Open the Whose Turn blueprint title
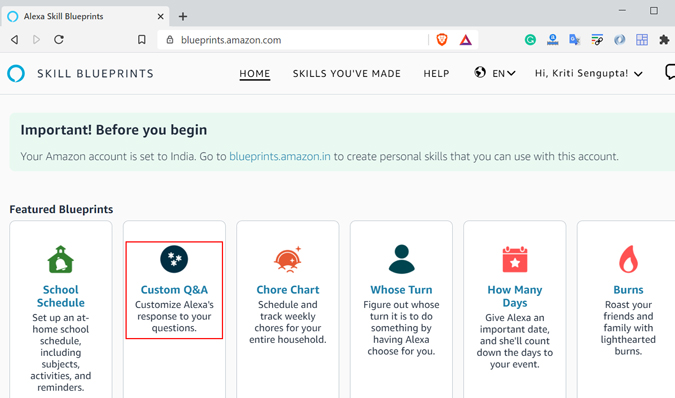The height and width of the screenshot is (398, 675). [x=401, y=290]
